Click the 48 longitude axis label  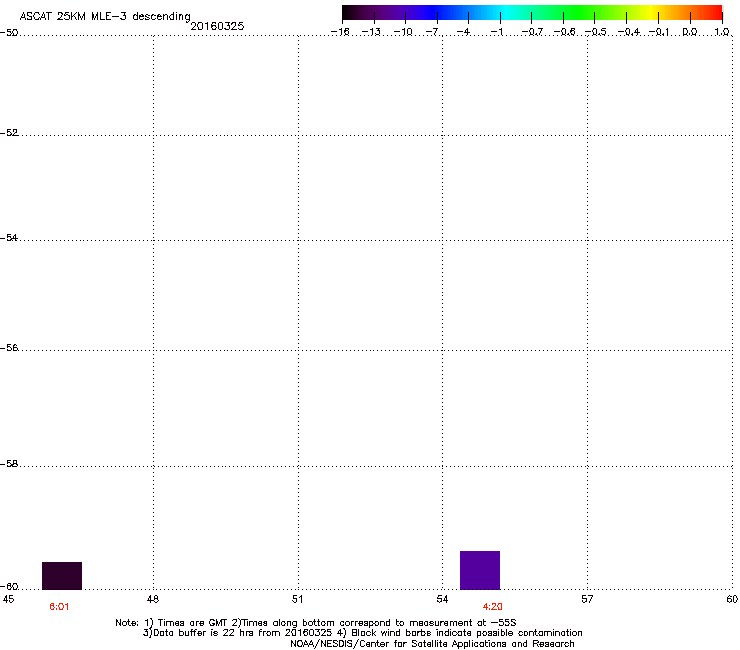tap(153, 599)
